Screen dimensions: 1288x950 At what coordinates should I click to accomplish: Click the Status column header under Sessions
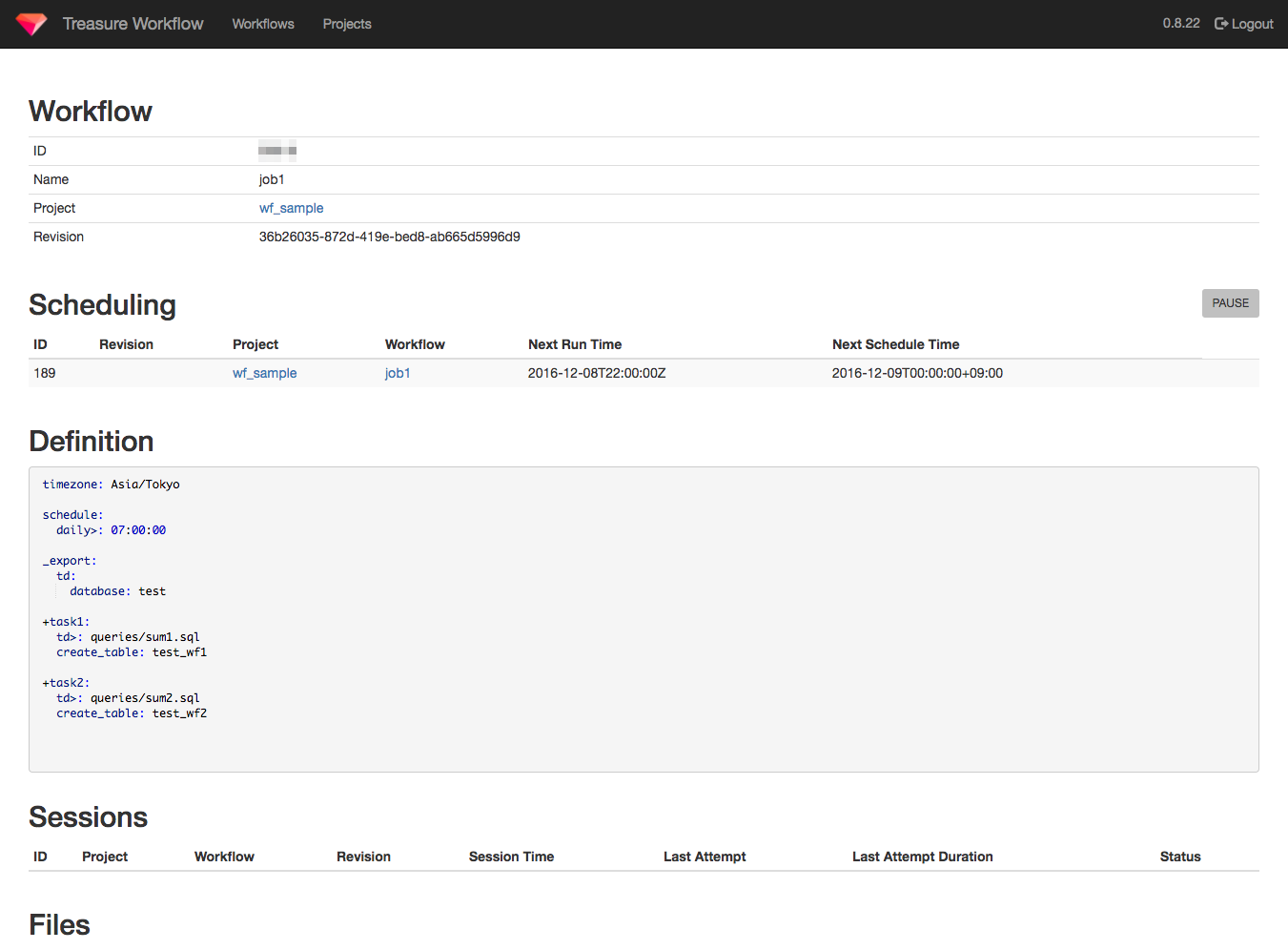[x=1179, y=857]
